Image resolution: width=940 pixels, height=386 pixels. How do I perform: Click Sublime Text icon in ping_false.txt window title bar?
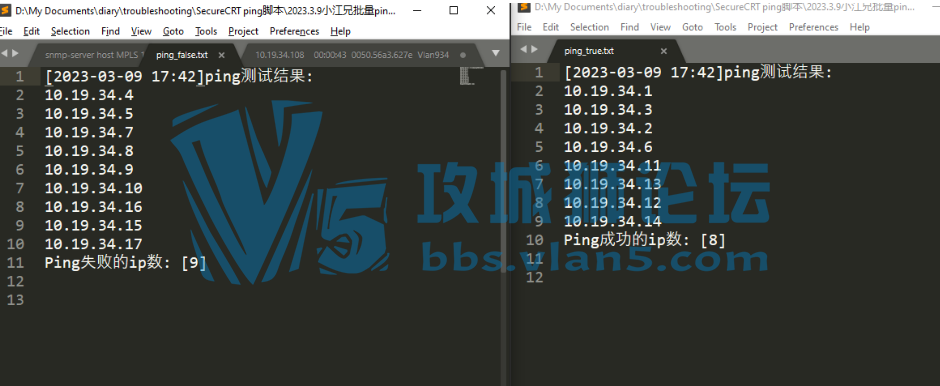pyautogui.click(x=4, y=10)
